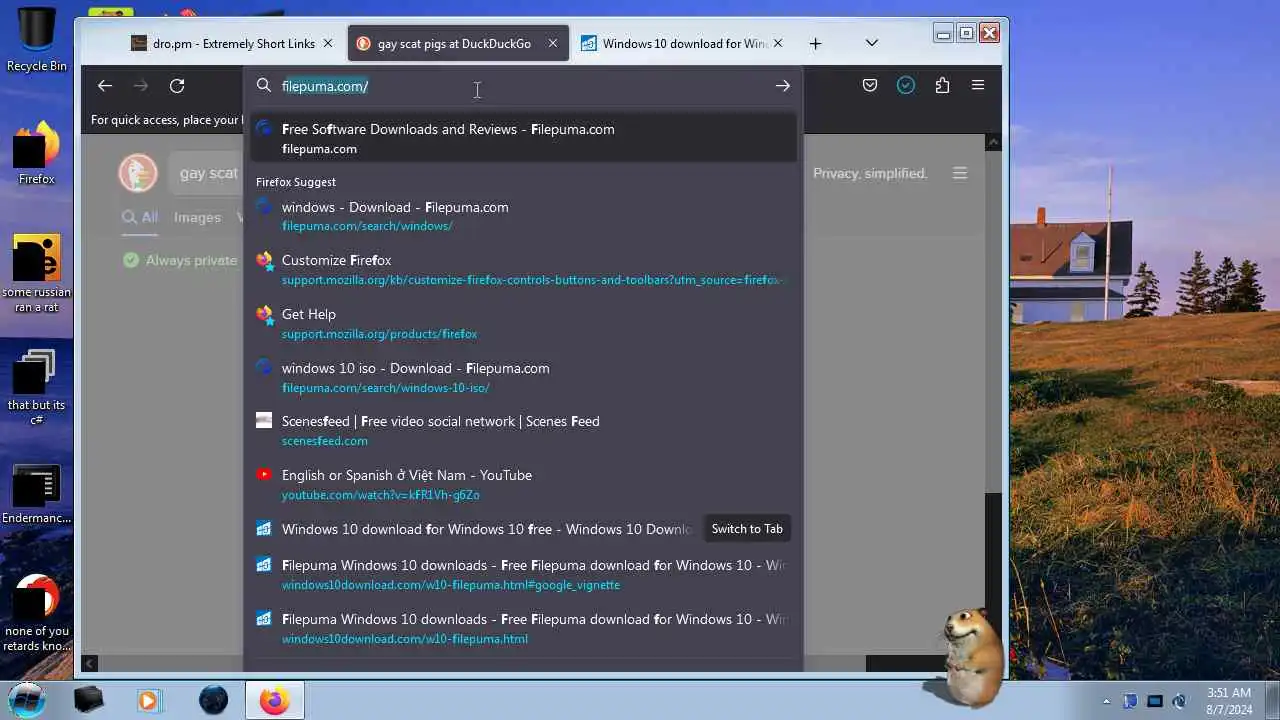
Task: Click the blue checkmark extension icon
Action: click(x=906, y=86)
